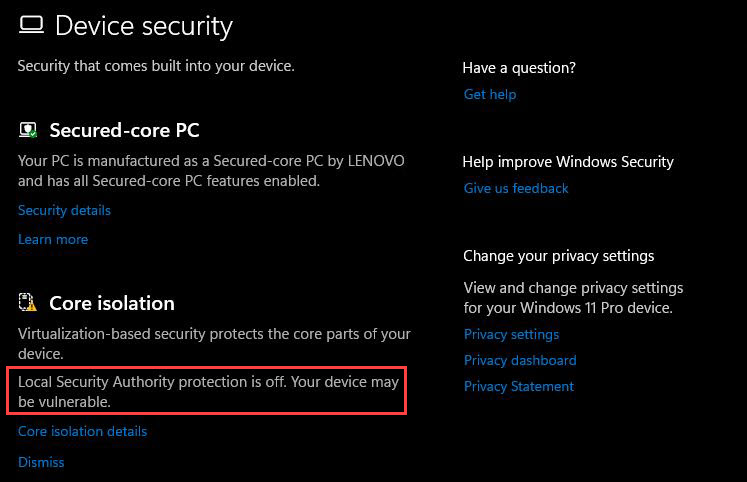The height and width of the screenshot is (482, 747).
Task: Open the Security details link
Action: [64, 211]
